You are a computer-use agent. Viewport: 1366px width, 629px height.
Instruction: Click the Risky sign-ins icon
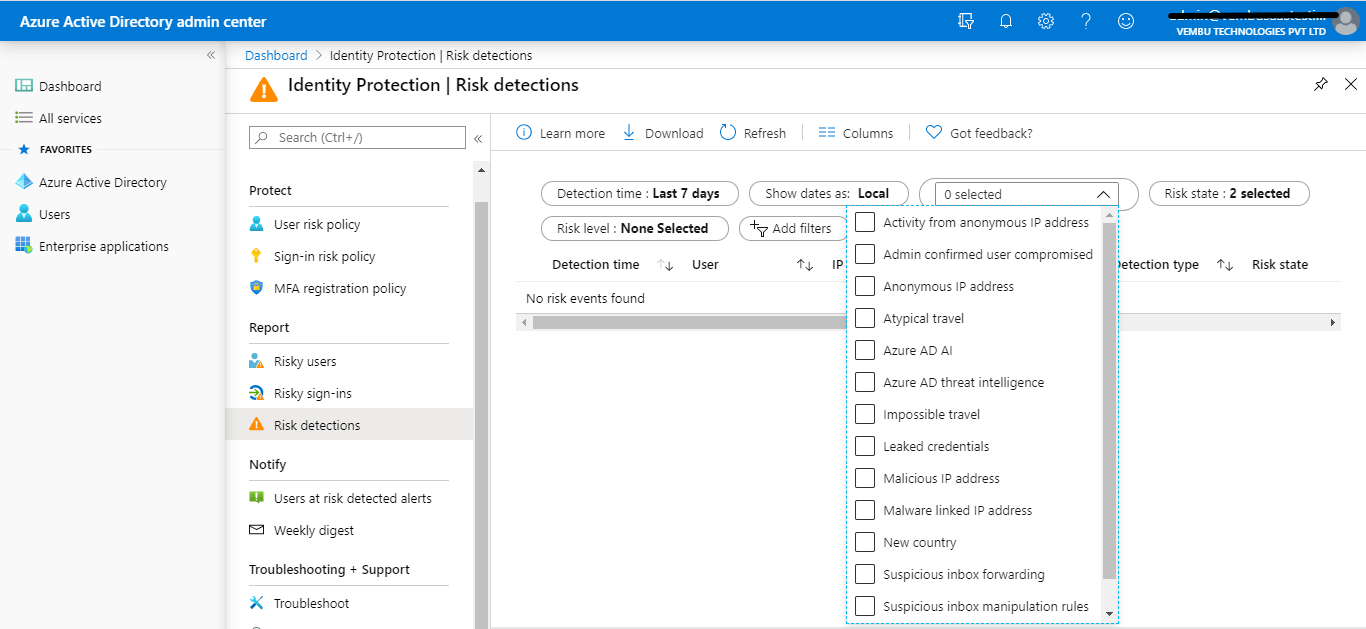[257, 393]
